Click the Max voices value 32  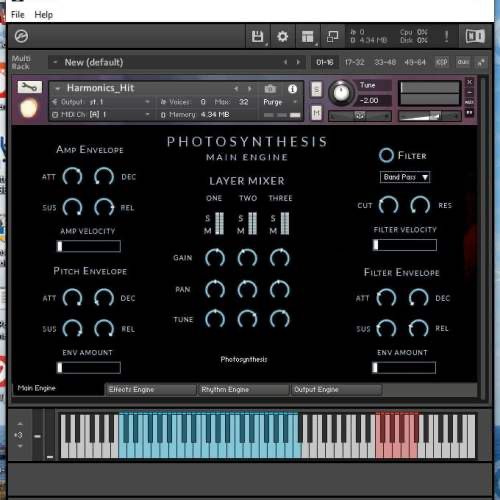(x=244, y=102)
